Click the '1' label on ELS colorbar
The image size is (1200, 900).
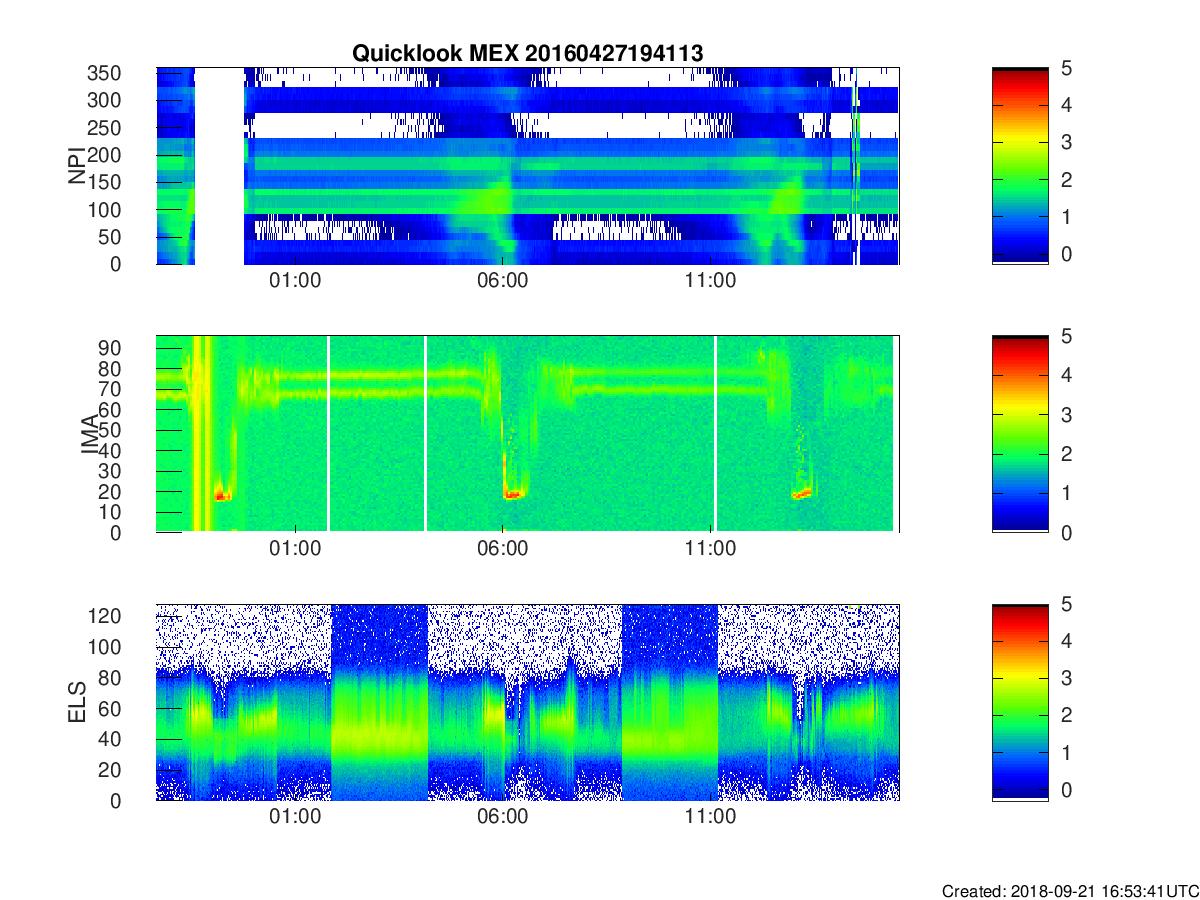click(x=1066, y=752)
